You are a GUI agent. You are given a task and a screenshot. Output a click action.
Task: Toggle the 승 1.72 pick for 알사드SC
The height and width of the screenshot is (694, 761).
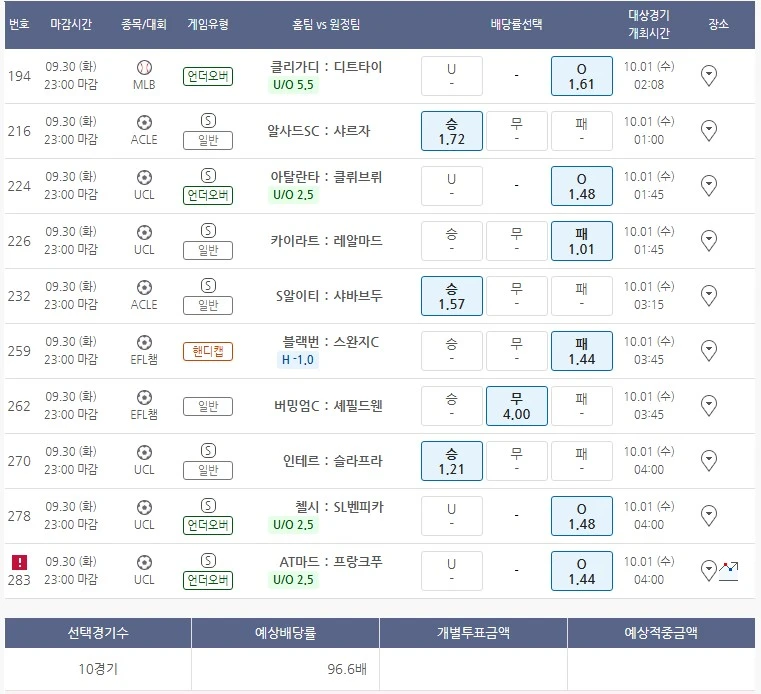pyautogui.click(x=451, y=131)
